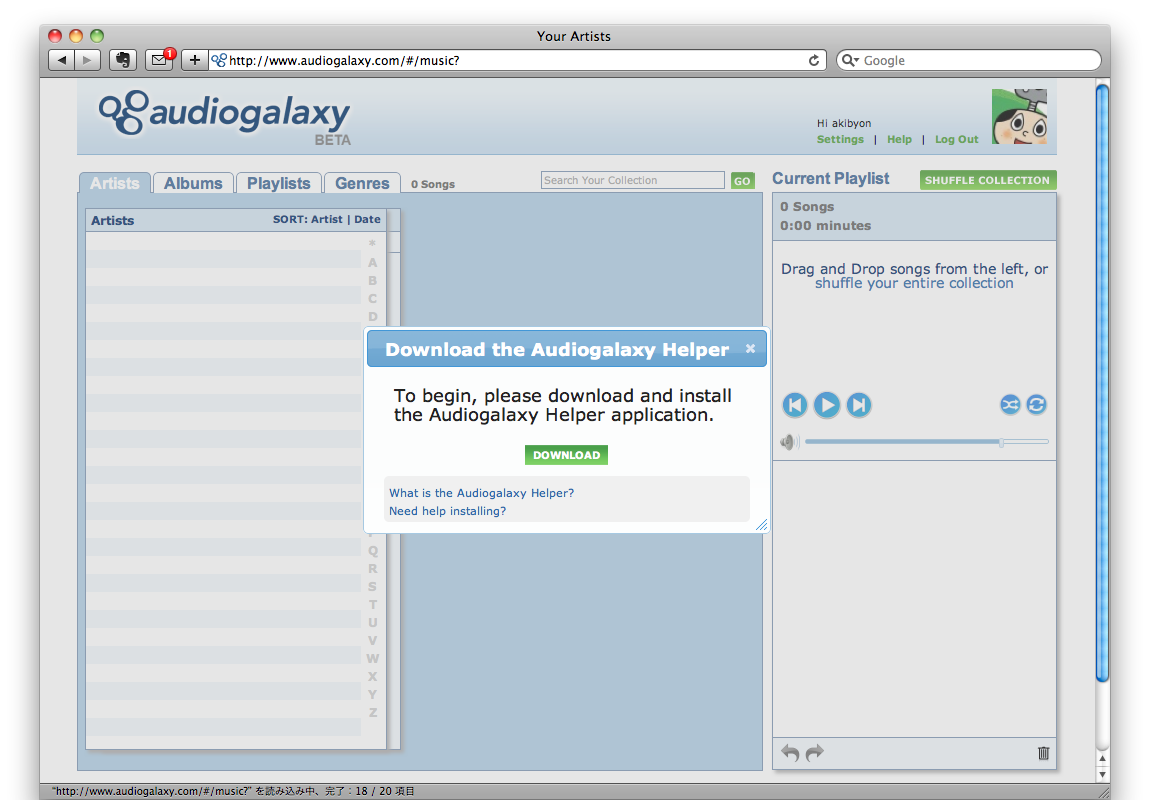The width and height of the screenshot is (1150, 800).
Task: Sort artists by Date
Action: coord(367,219)
